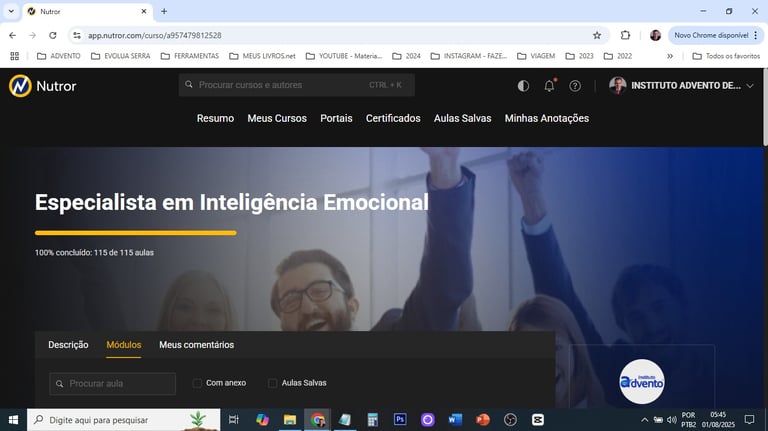Open the Chrome profile avatar

pos(655,35)
